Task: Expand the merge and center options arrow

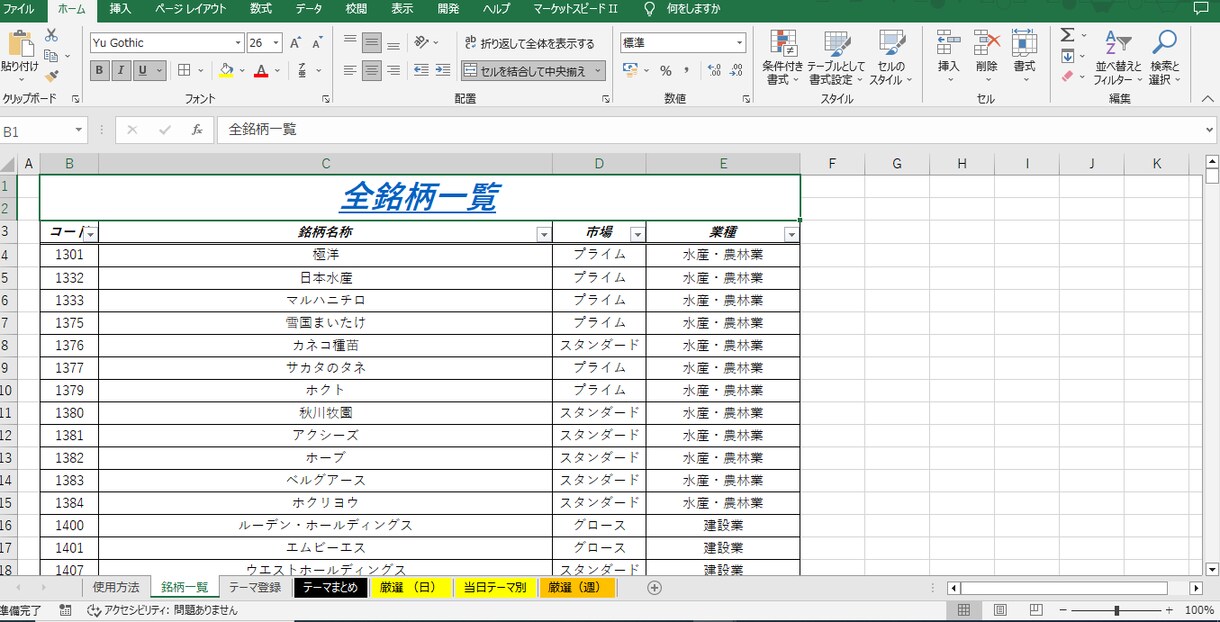Action: click(x=598, y=71)
